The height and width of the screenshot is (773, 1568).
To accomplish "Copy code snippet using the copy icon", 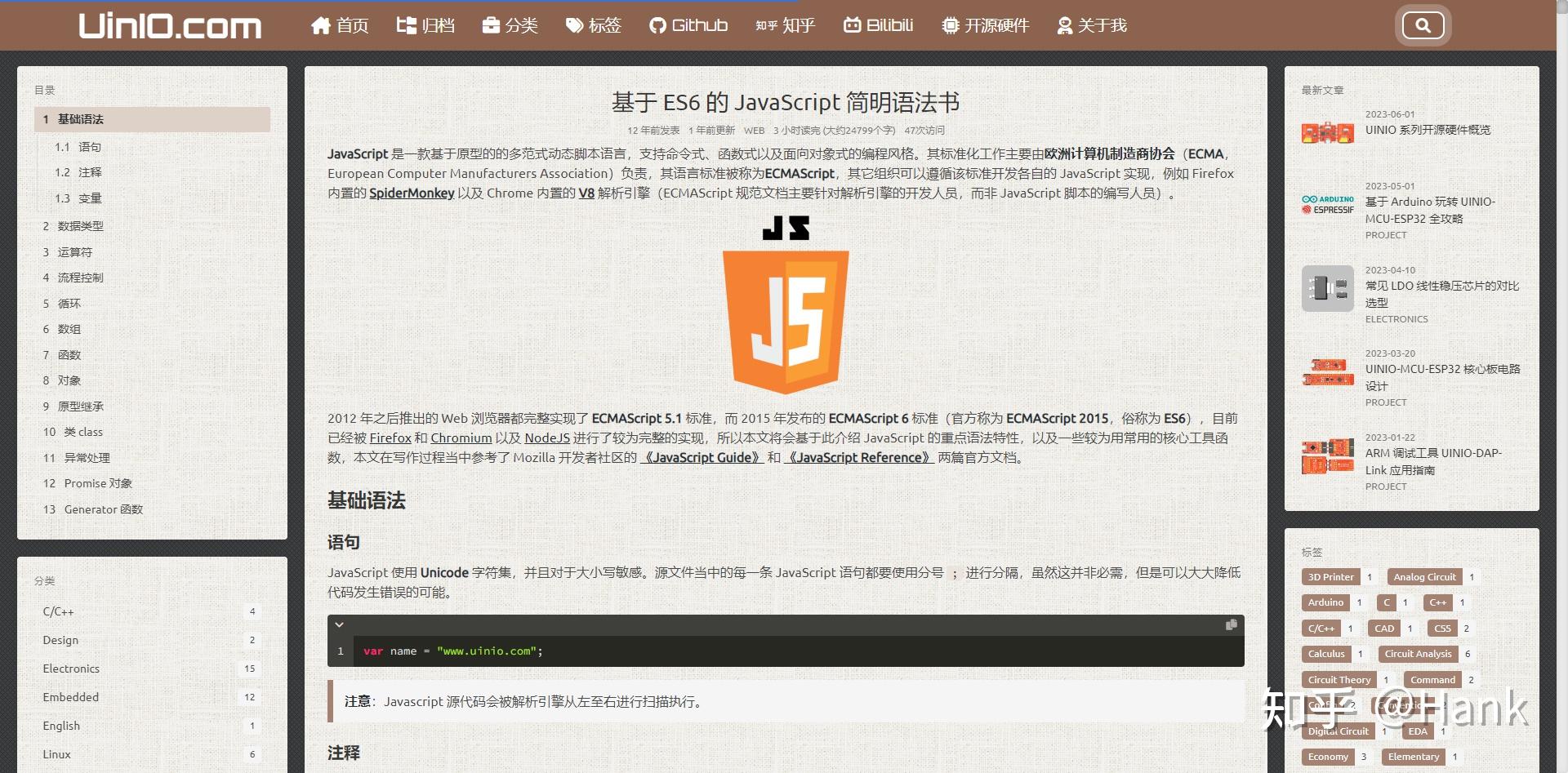I will (1230, 624).
